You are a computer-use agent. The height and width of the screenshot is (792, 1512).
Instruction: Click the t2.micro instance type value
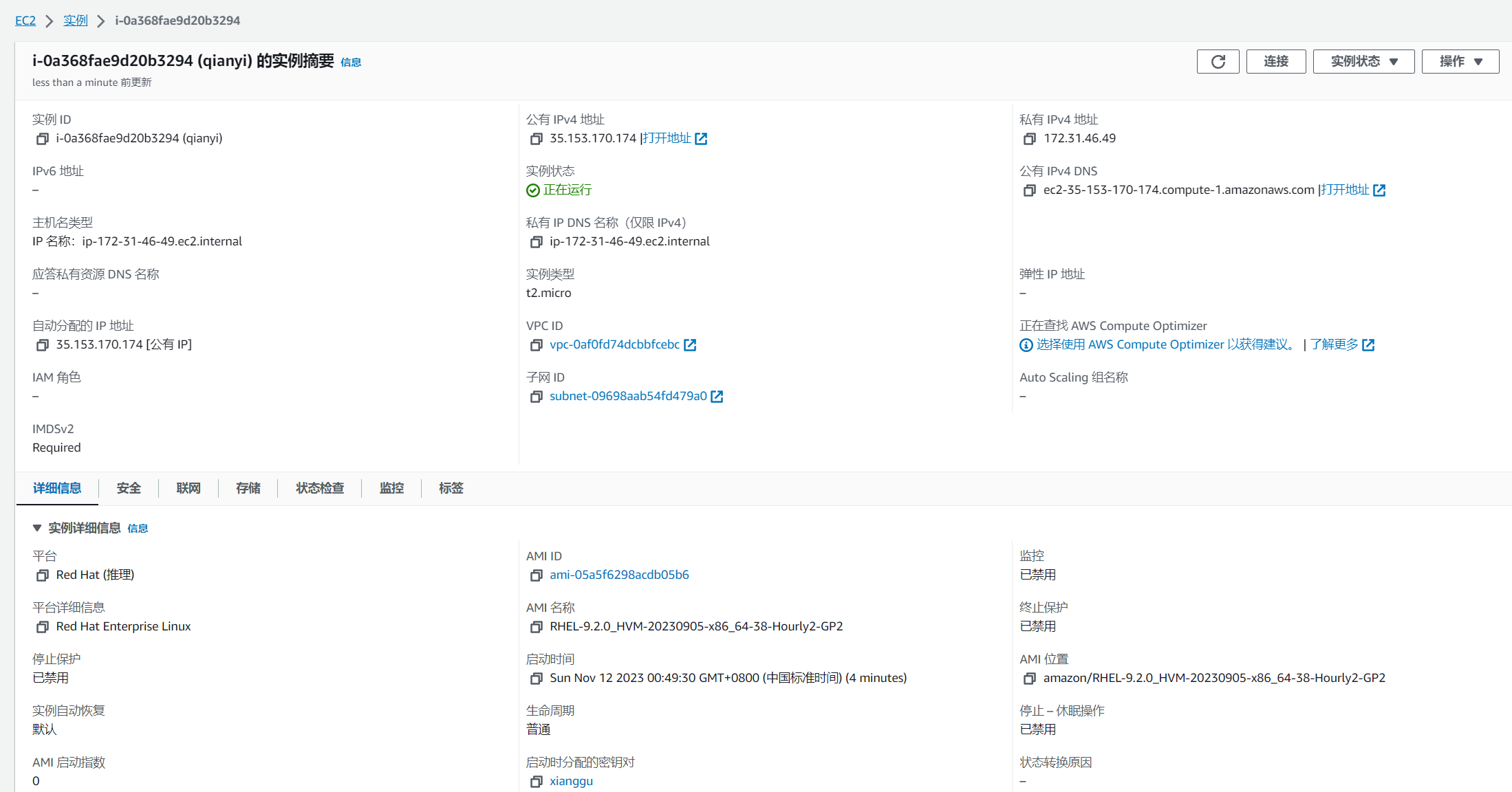549,293
